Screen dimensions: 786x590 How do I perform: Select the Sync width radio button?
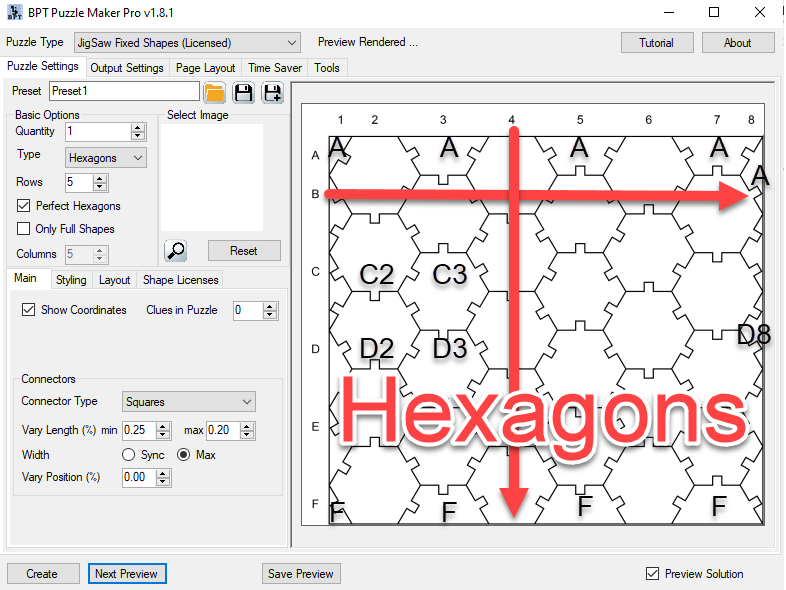[129, 455]
